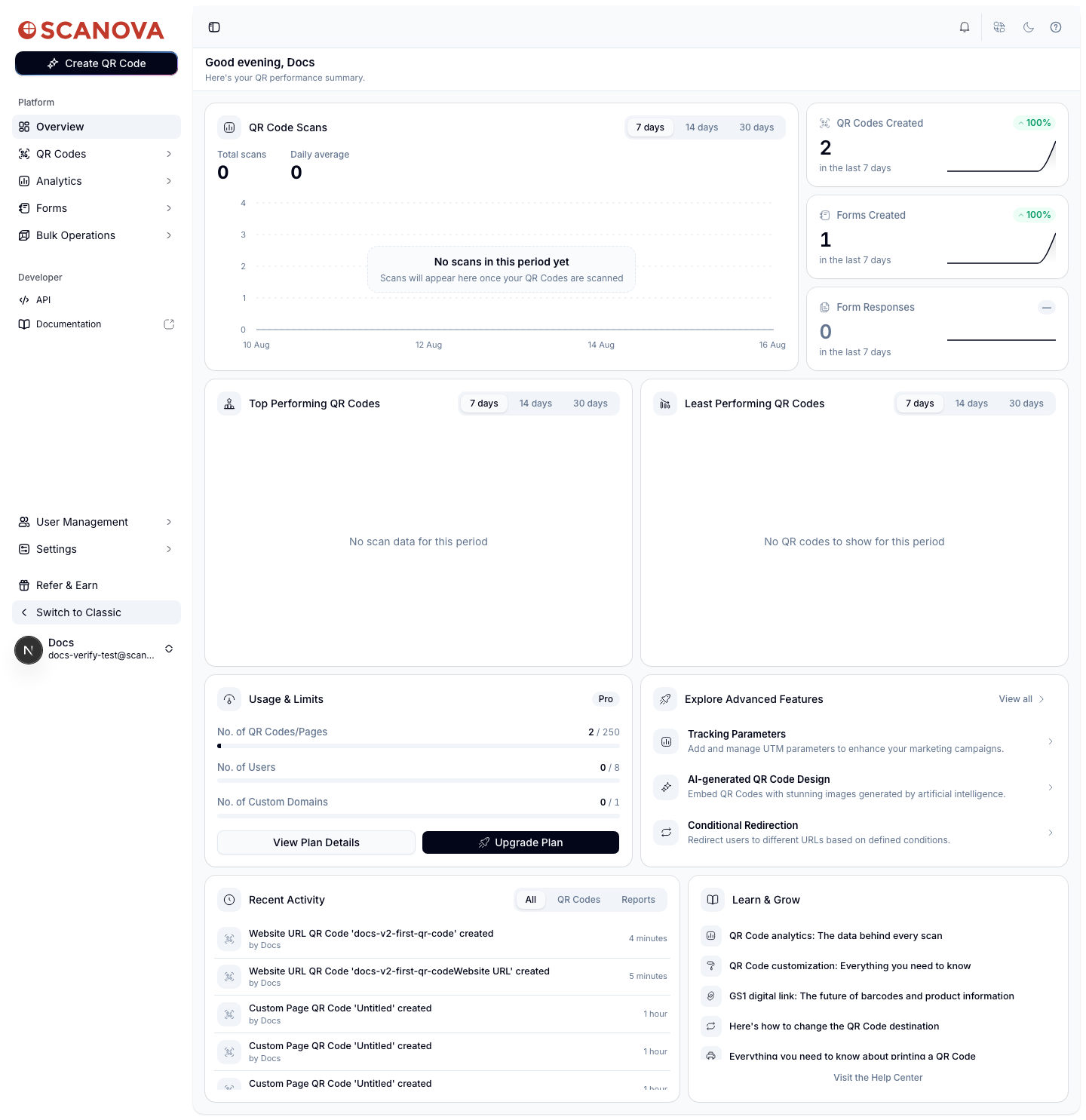The width and height of the screenshot is (1086, 1120).
Task: Open the notifications bell
Action: tap(965, 27)
